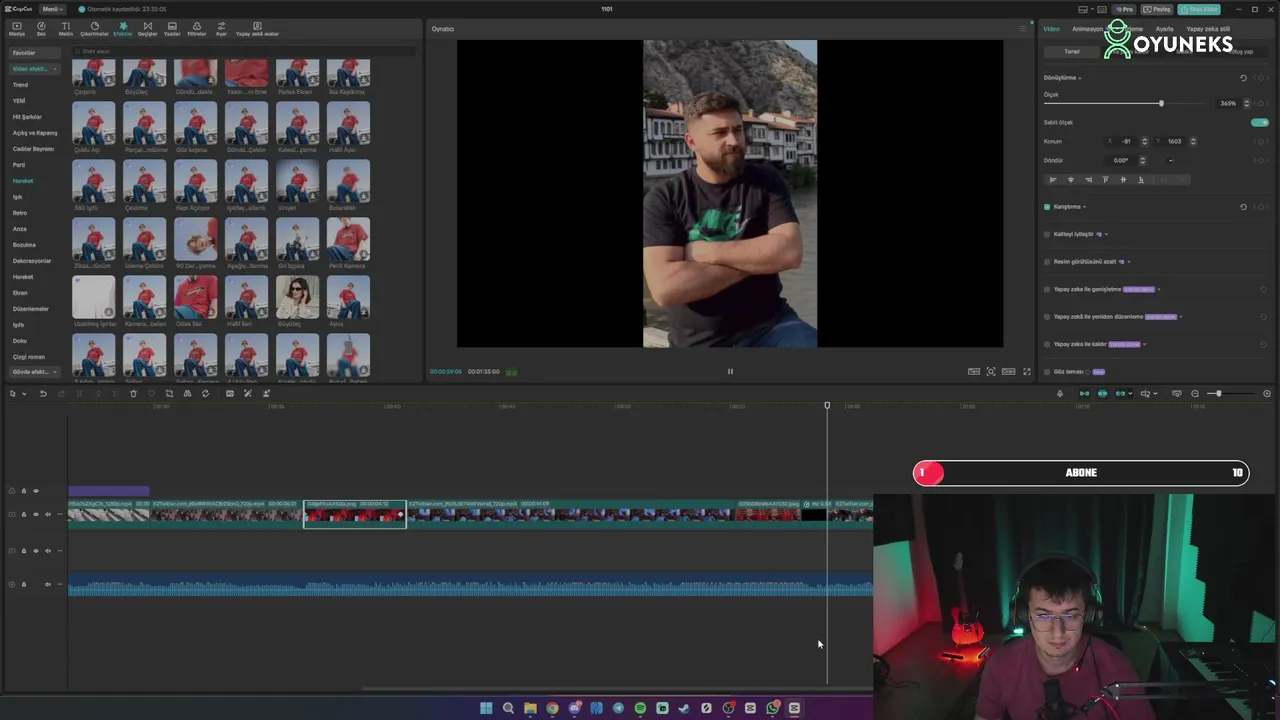The image size is (1280, 720).
Task: Click the align-left icon under Döndür
Action: 1052,180
